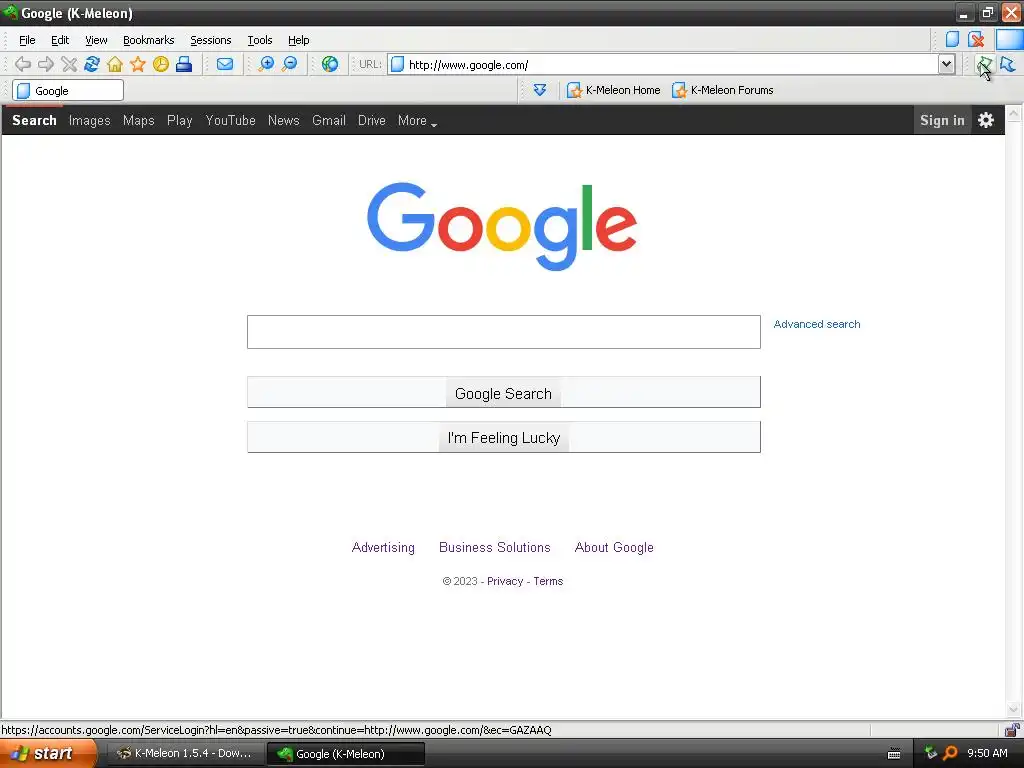Click the page icon in the URL bar
The width and height of the screenshot is (1024, 768).
[x=397, y=65]
